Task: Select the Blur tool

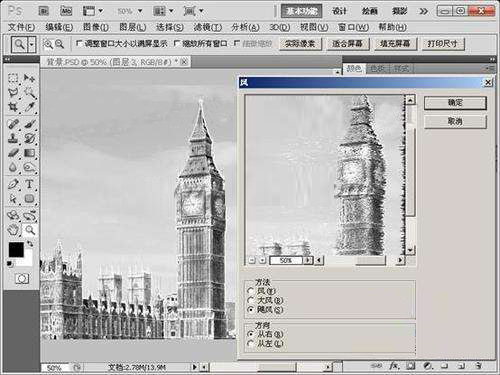Action: [13, 167]
